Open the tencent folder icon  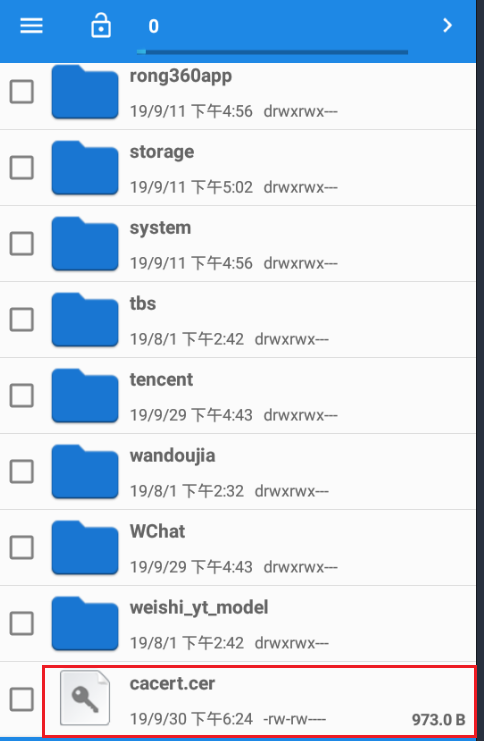point(85,396)
